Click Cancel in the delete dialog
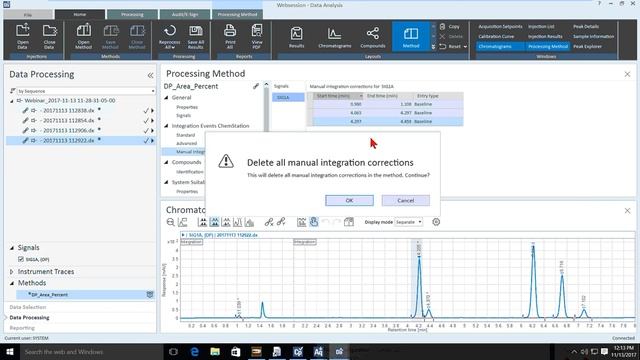 pos(406,200)
